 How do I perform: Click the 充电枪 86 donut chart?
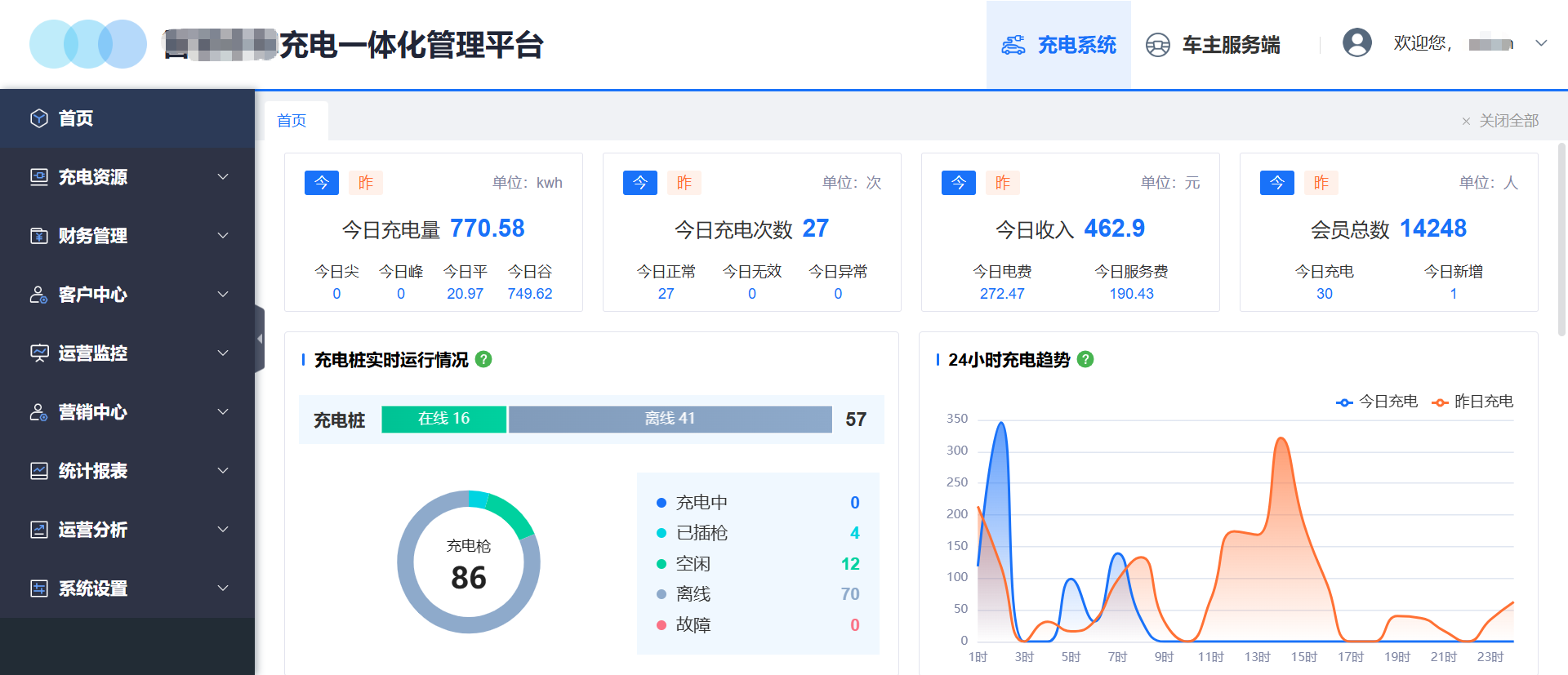469,562
